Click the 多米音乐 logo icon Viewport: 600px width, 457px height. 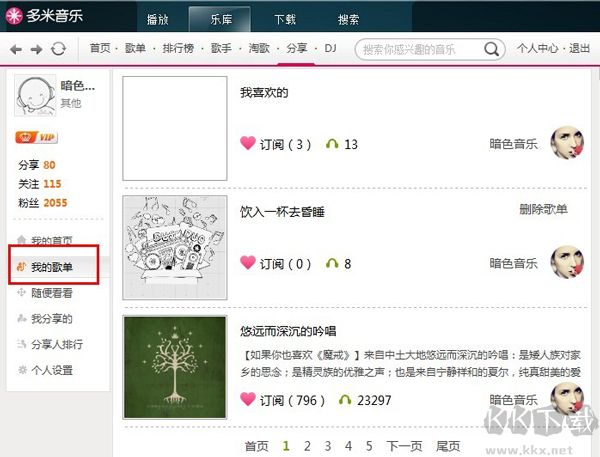(14, 16)
